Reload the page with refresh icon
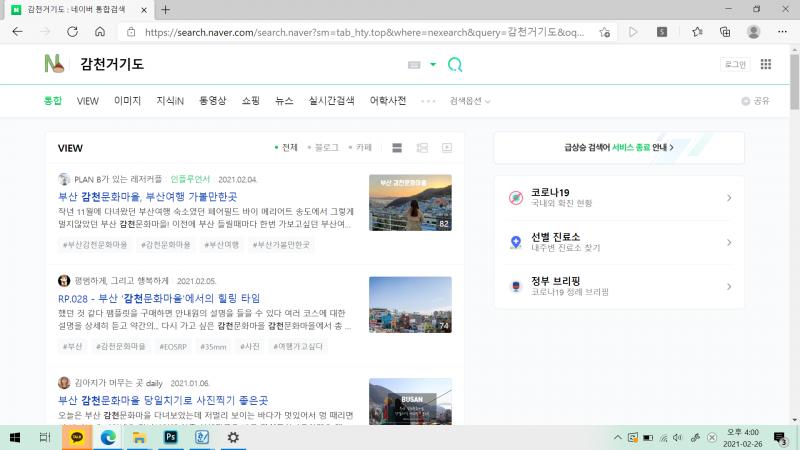 coord(72,32)
